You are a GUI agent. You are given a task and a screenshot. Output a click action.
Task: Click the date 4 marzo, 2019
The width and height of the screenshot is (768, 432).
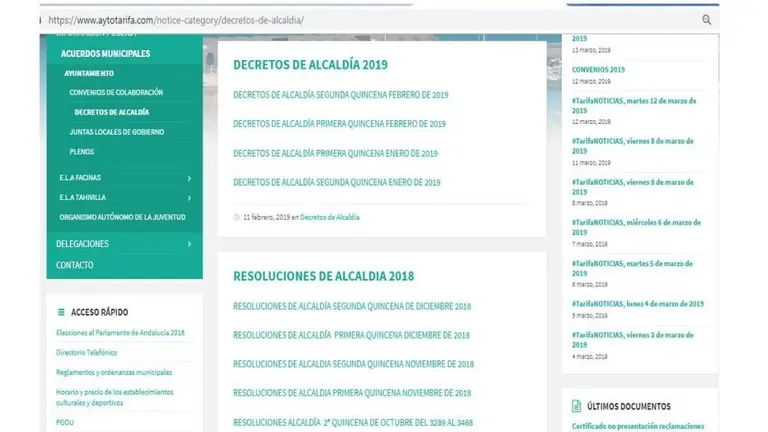(590, 357)
